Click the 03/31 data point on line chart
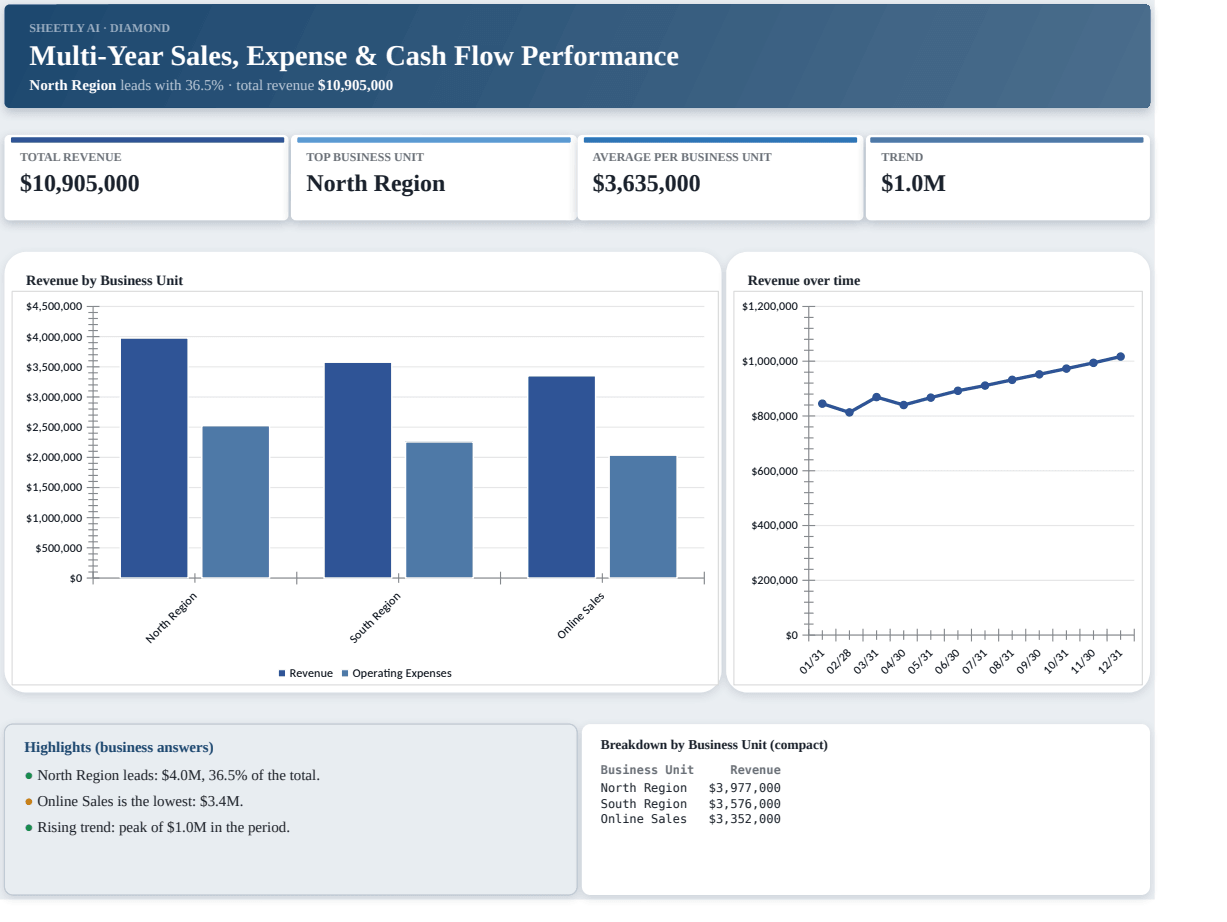The width and height of the screenshot is (1227, 922). (x=876, y=397)
